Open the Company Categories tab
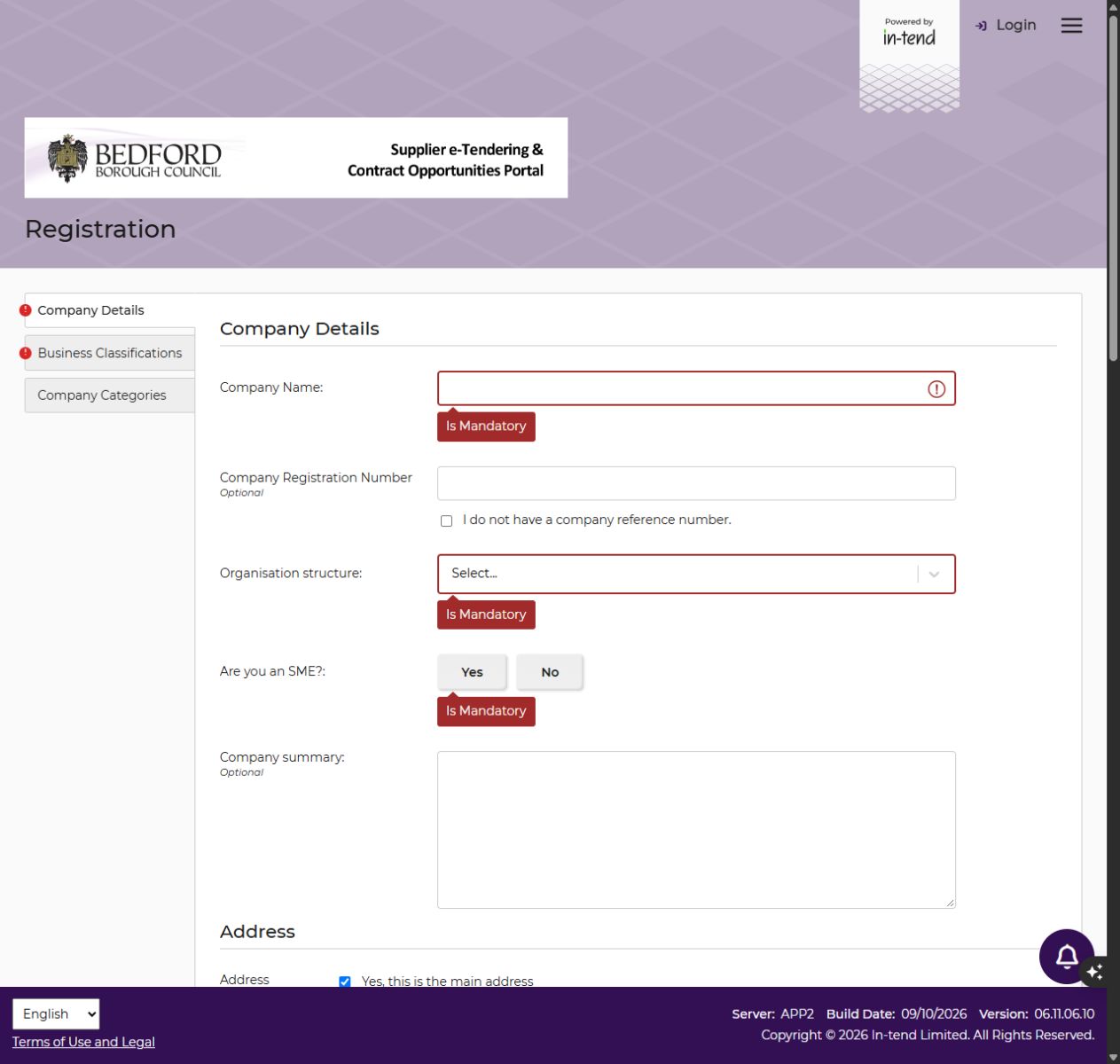This screenshot has width=1120, height=1064. (109, 395)
